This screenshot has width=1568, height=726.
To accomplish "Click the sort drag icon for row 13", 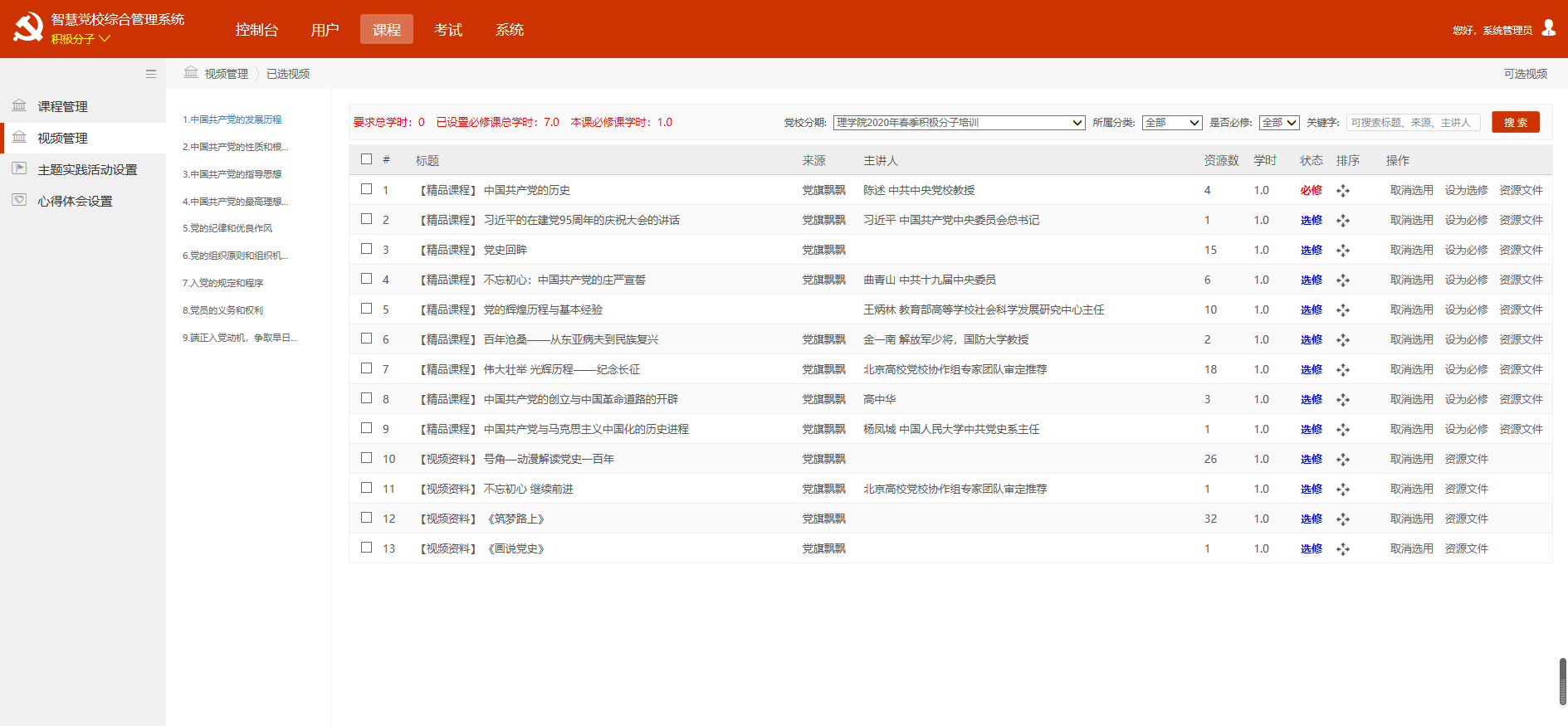I will point(1342,549).
